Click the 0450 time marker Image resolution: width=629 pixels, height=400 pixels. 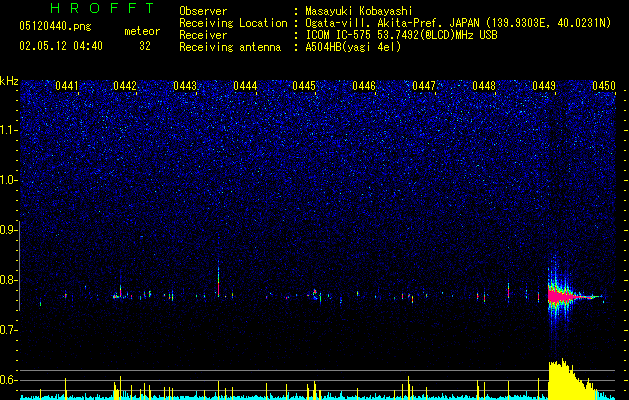pyautogui.click(x=604, y=86)
